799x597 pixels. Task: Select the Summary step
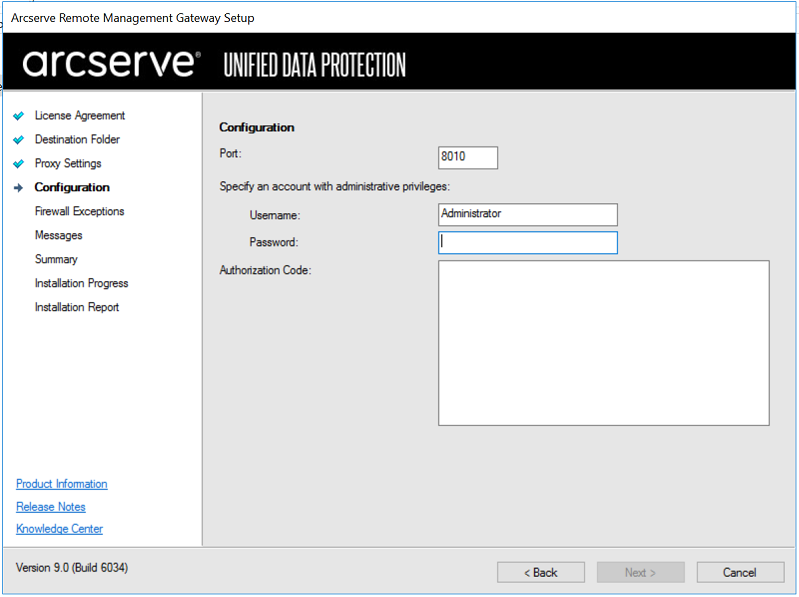pos(56,259)
